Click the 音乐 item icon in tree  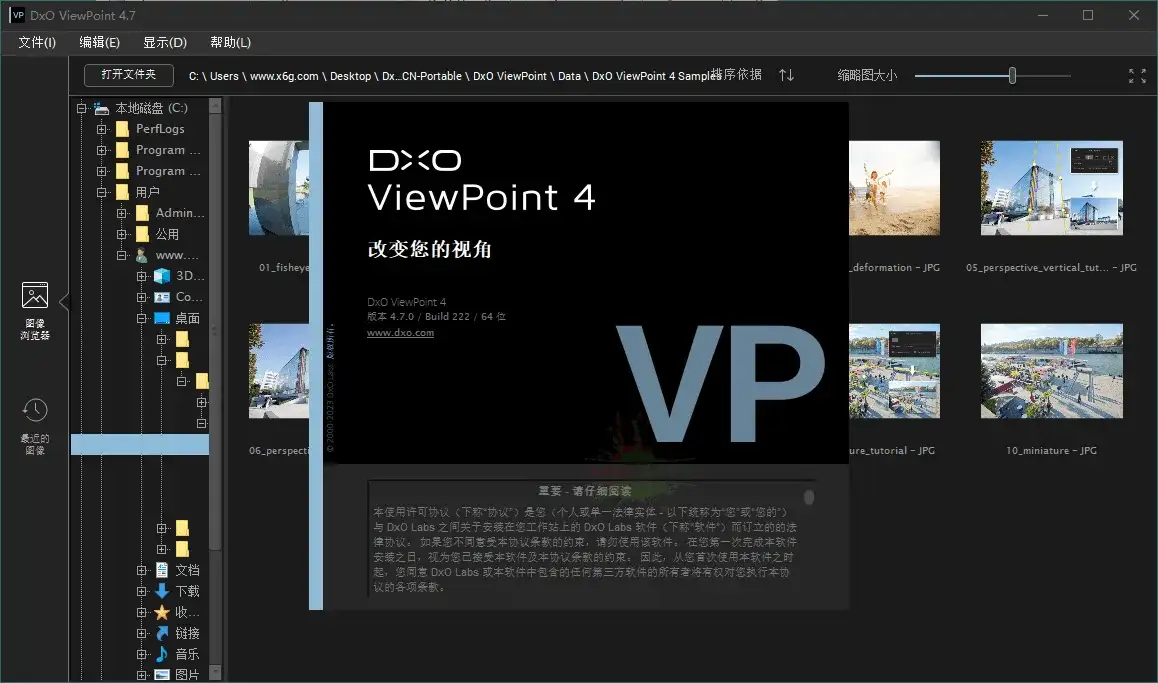click(160, 653)
